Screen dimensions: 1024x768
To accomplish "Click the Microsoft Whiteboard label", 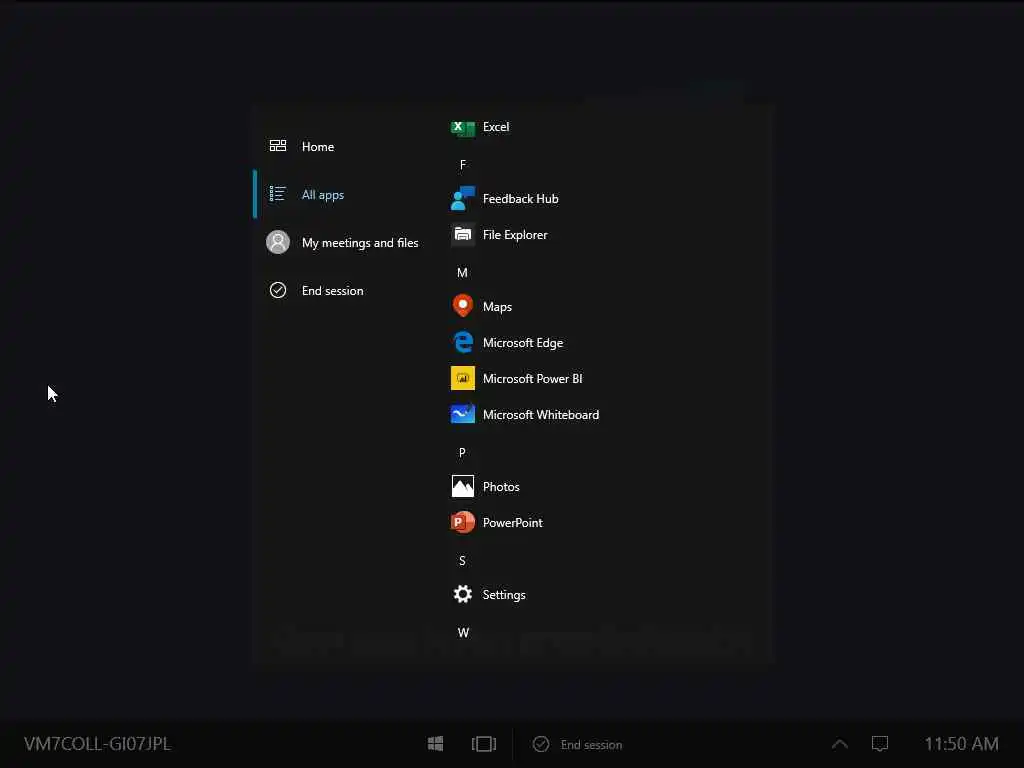I will tap(541, 415).
